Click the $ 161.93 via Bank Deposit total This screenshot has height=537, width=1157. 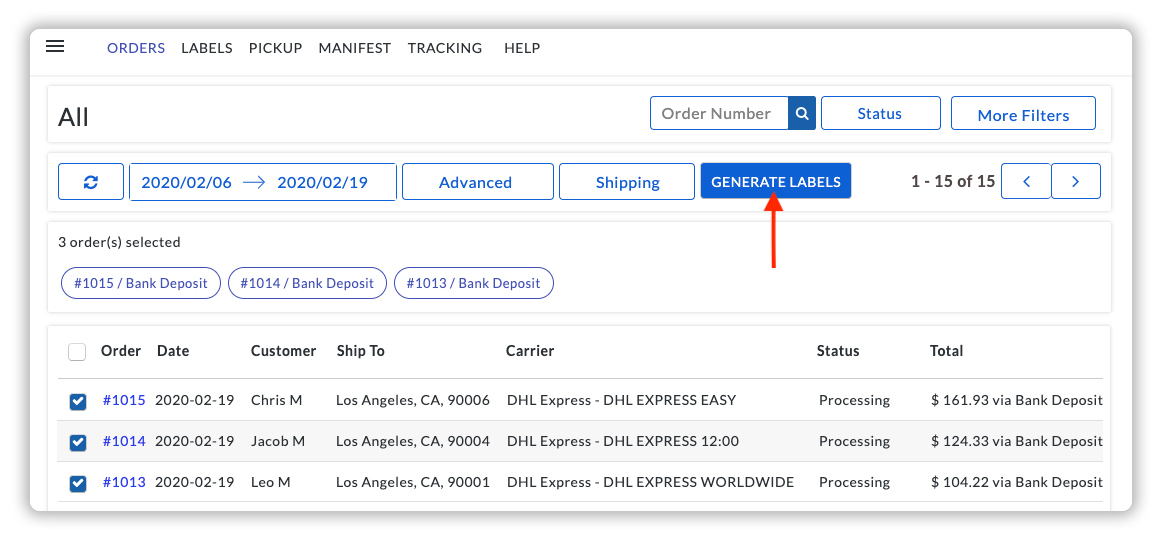tap(1017, 401)
